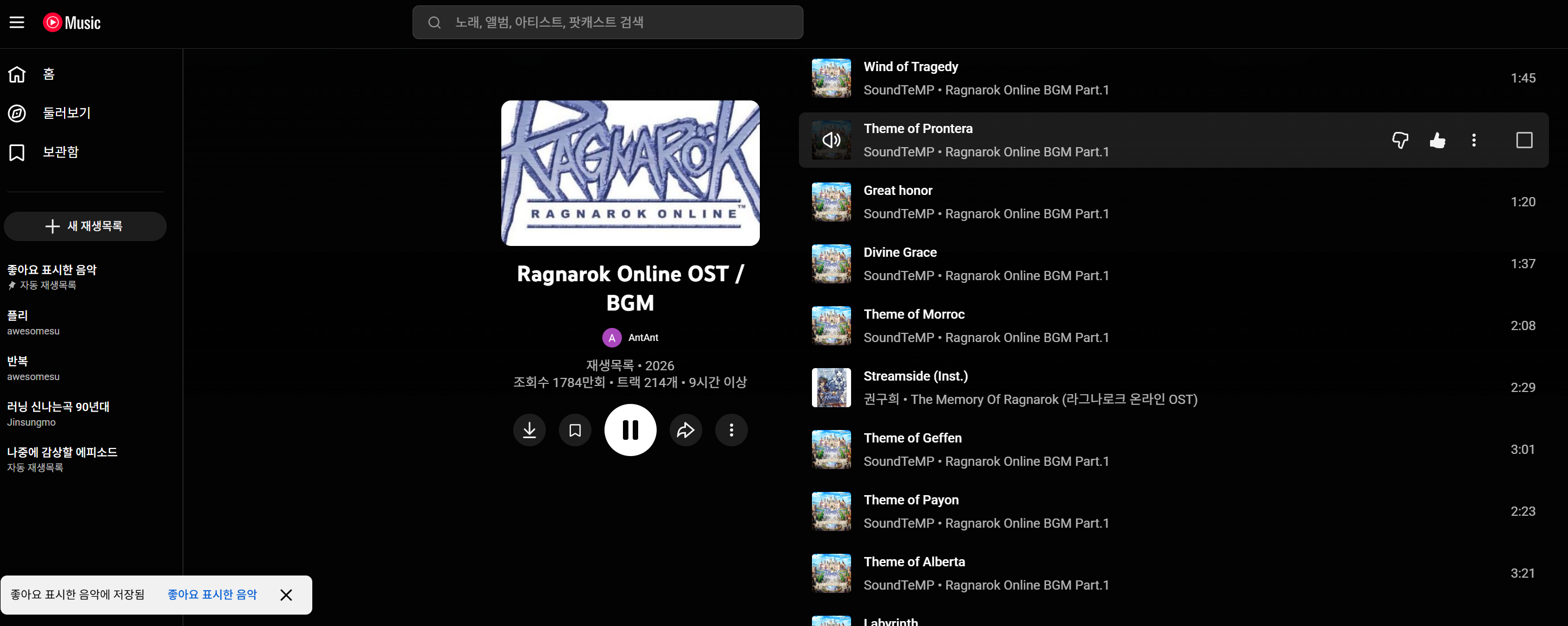Open more options for Theme of Prontera
Image resolution: width=1568 pixels, height=626 pixels.
pos(1473,141)
